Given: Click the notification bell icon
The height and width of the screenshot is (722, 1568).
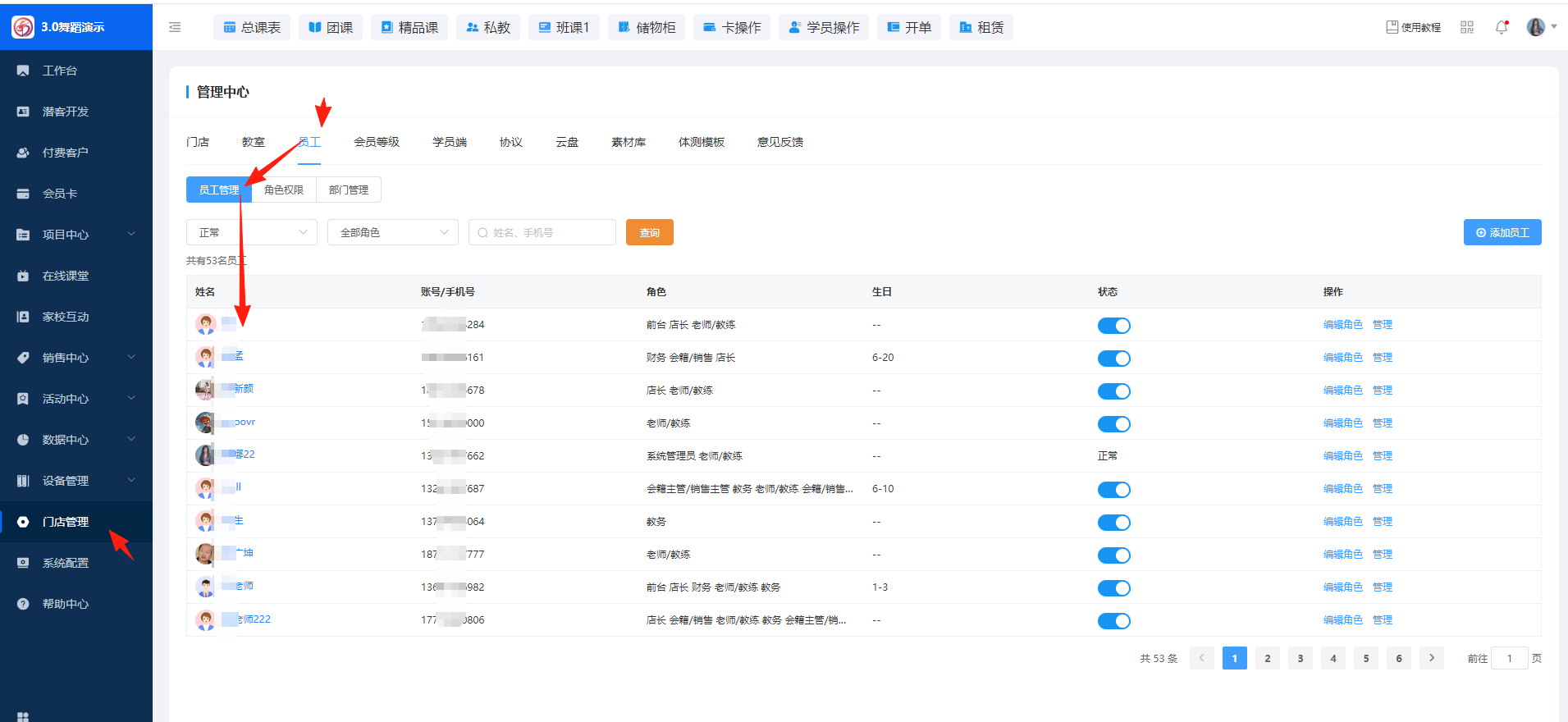Looking at the screenshot, I should tap(1502, 27).
